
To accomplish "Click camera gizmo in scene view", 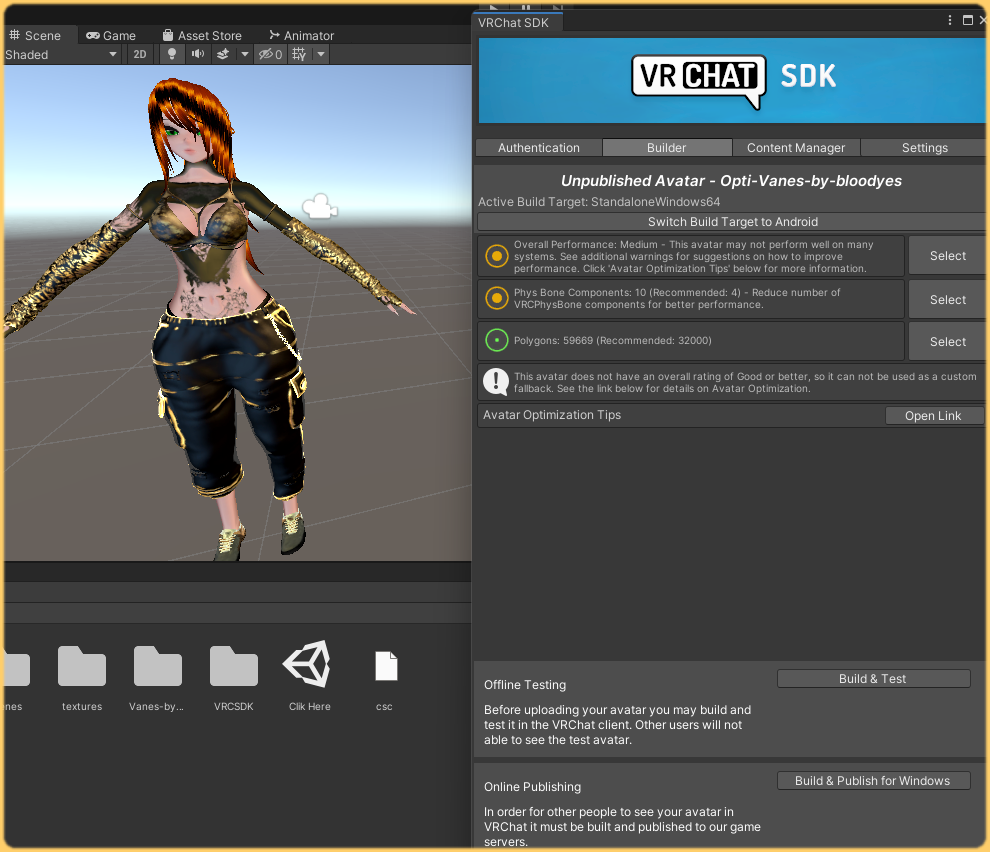I will coord(319,207).
